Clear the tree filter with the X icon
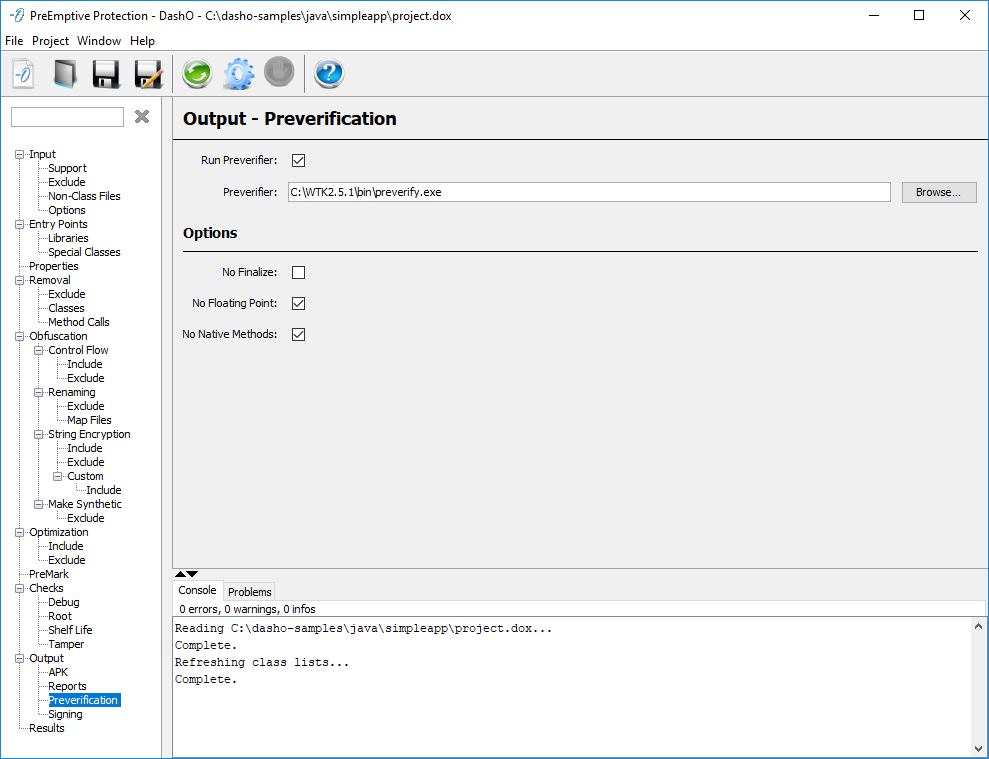The width and height of the screenshot is (989, 759). 142,117
